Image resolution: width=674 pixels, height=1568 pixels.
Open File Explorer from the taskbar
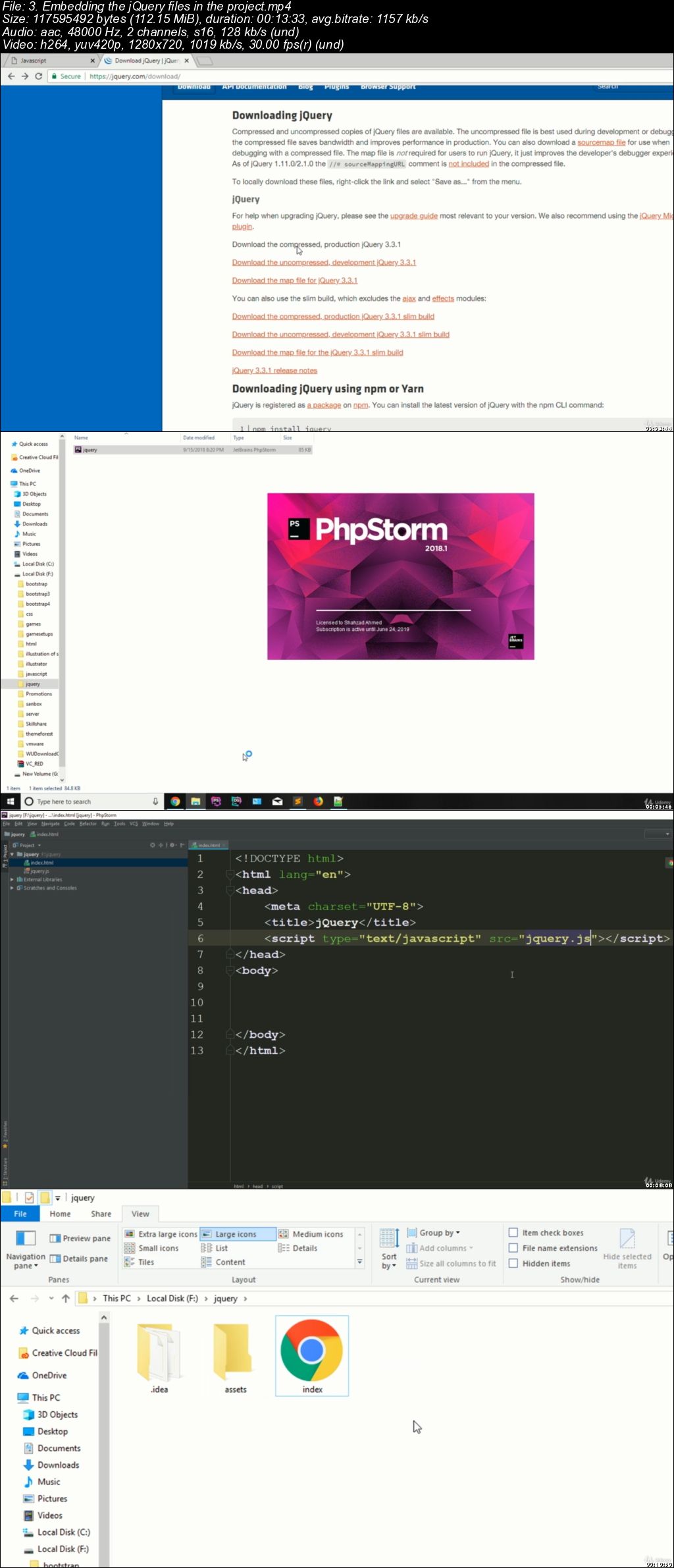point(195,801)
